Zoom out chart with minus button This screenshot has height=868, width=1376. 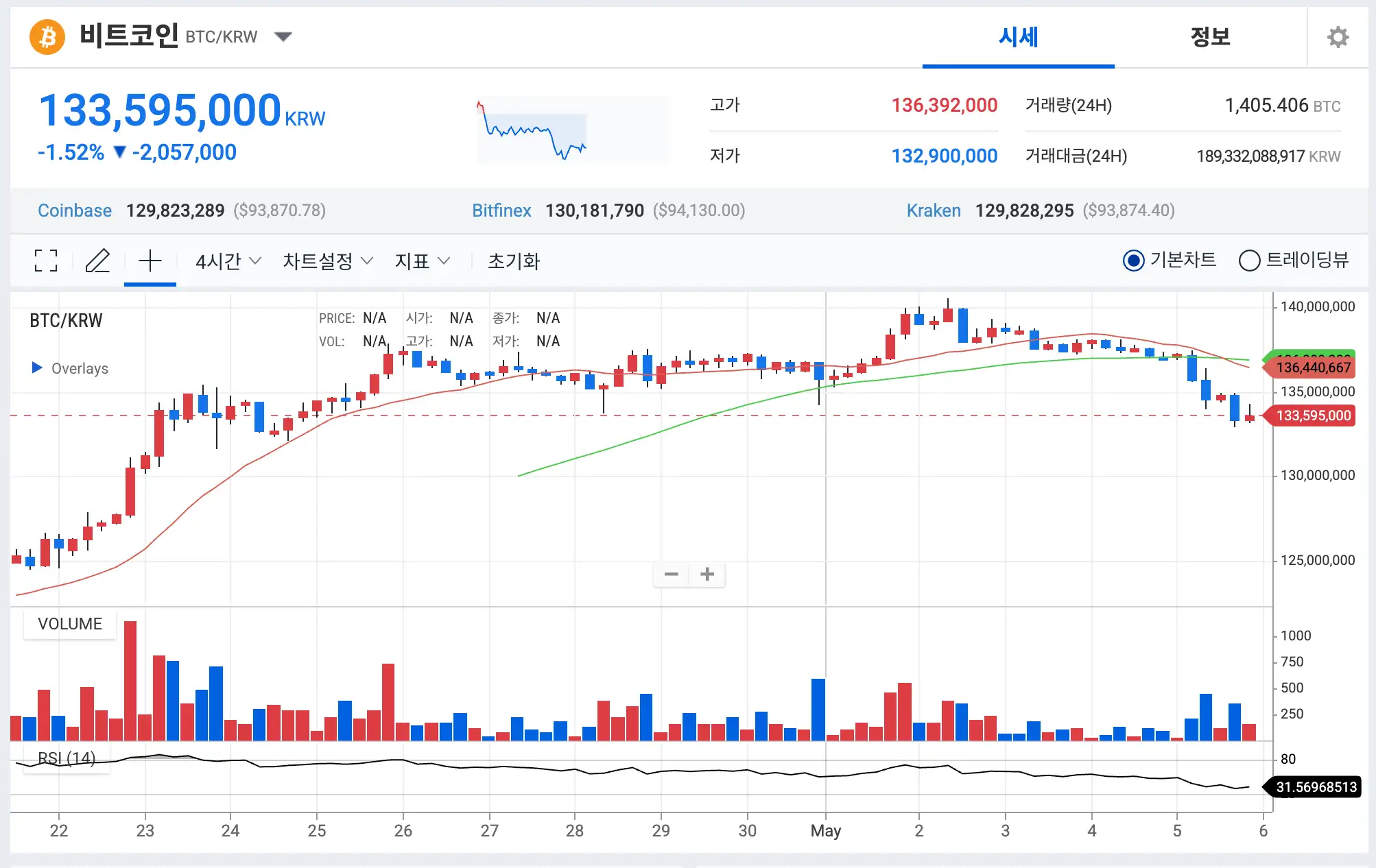[671, 574]
